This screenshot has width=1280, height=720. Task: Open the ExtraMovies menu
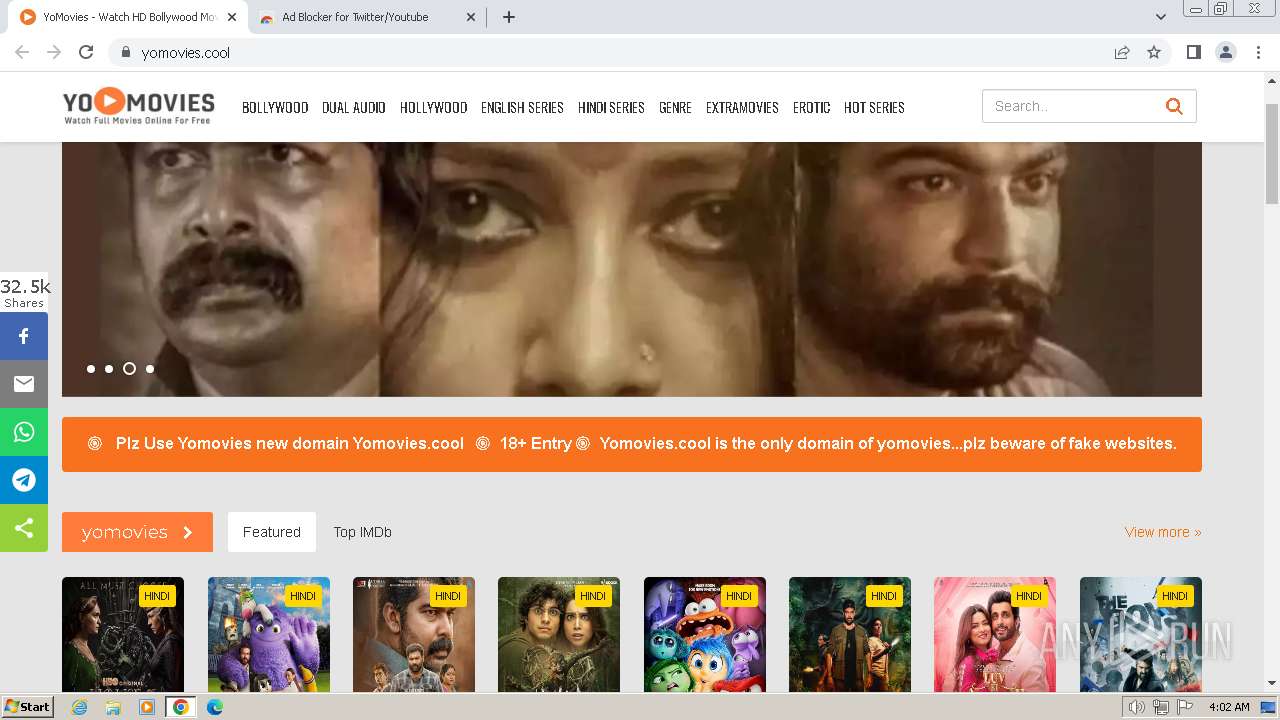(x=742, y=107)
